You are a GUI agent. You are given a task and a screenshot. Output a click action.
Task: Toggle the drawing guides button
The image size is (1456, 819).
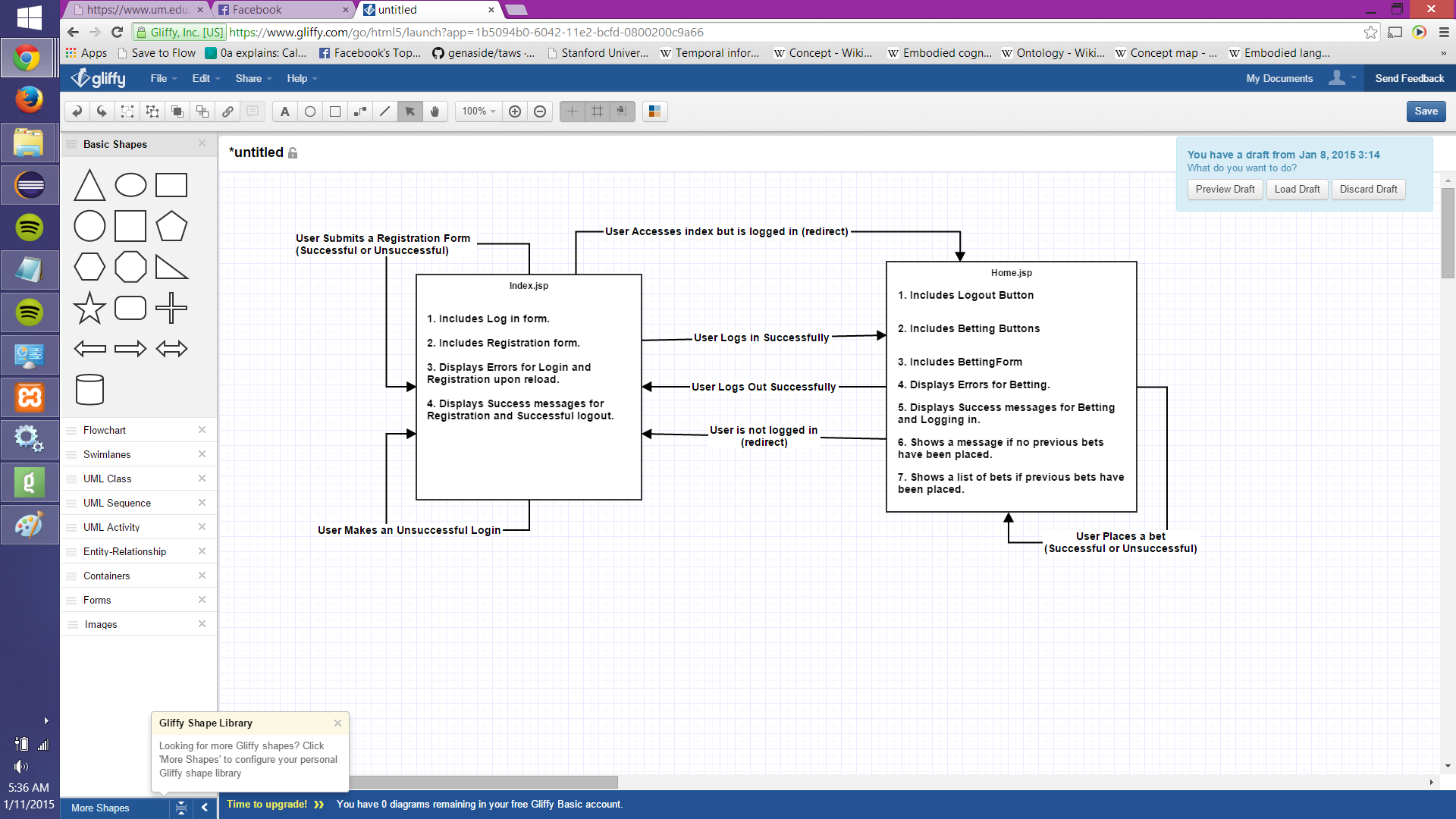coord(573,111)
